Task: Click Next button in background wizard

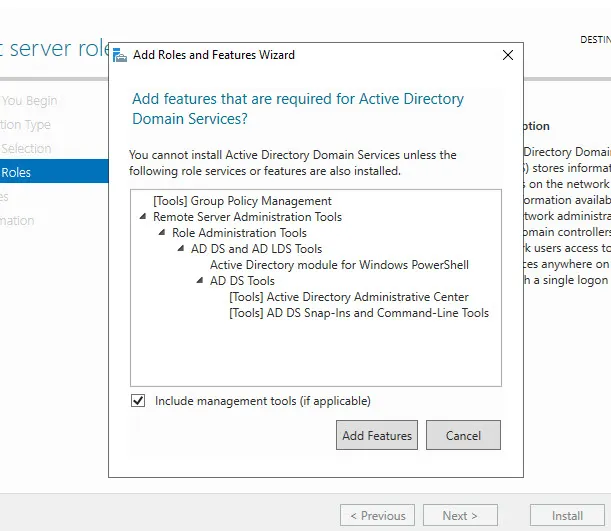Action: 460,515
